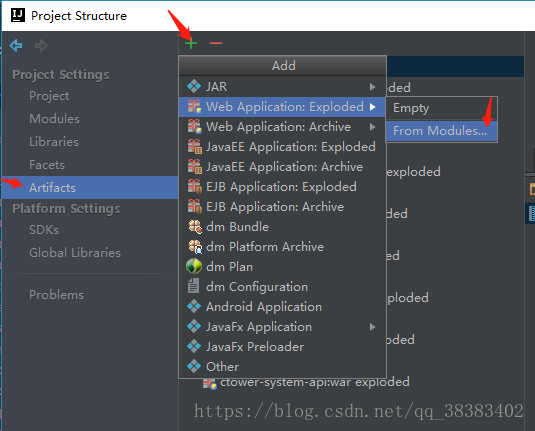Screen dimensions: 535x431
Task: Click the EJB Application: Archive bean icon
Action: (194, 207)
